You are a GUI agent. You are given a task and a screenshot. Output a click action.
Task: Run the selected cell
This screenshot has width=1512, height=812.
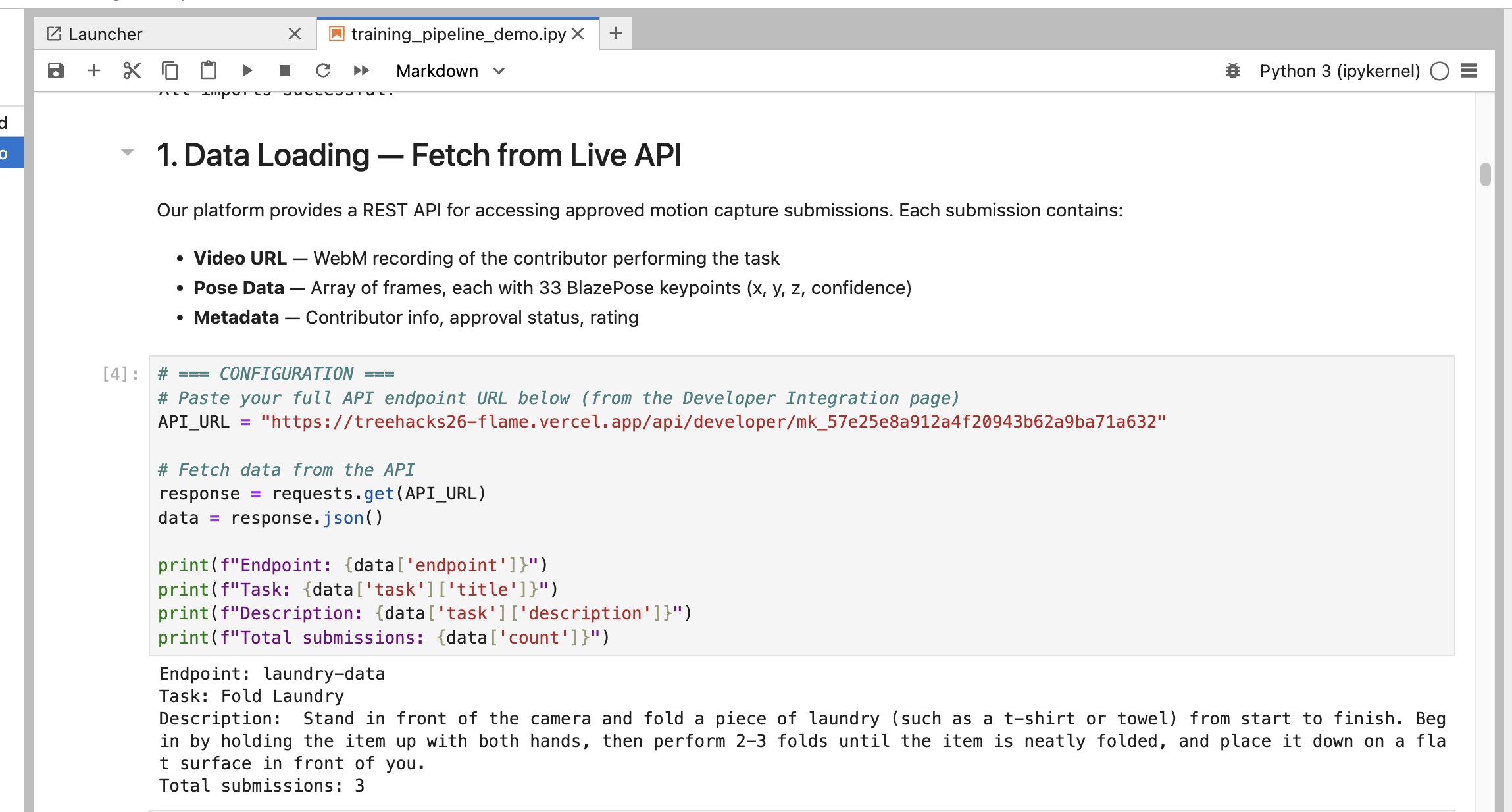coord(247,70)
